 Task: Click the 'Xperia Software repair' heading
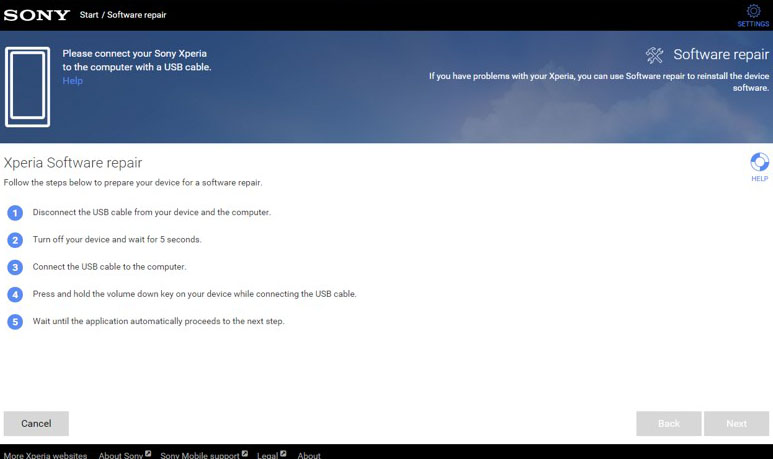(73, 163)
